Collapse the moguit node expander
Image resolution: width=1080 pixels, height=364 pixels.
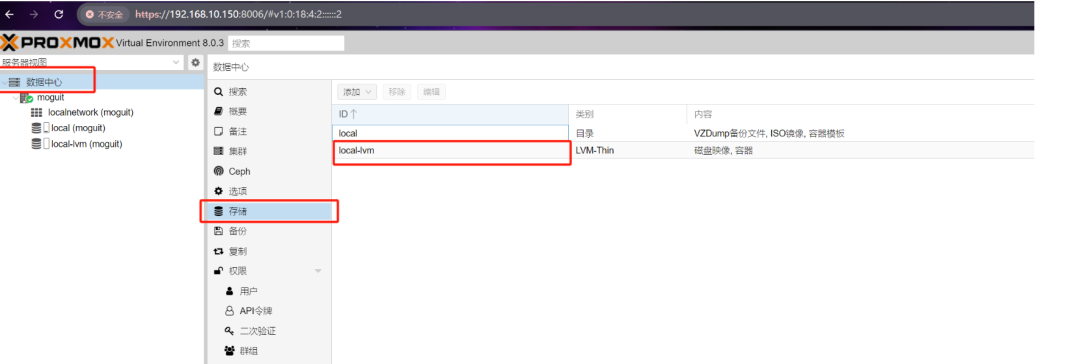16,99
